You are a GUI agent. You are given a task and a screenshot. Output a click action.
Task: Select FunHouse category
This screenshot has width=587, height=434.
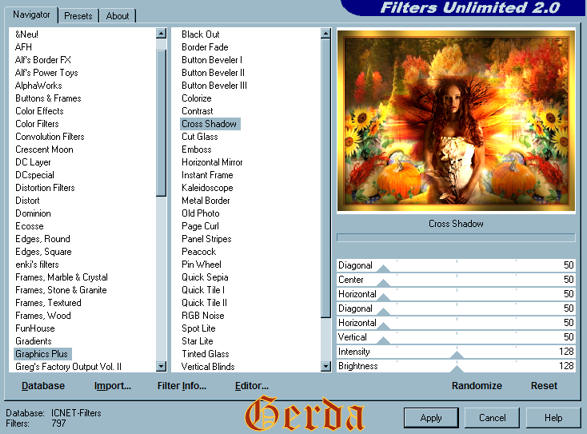(x=35, y=328)
